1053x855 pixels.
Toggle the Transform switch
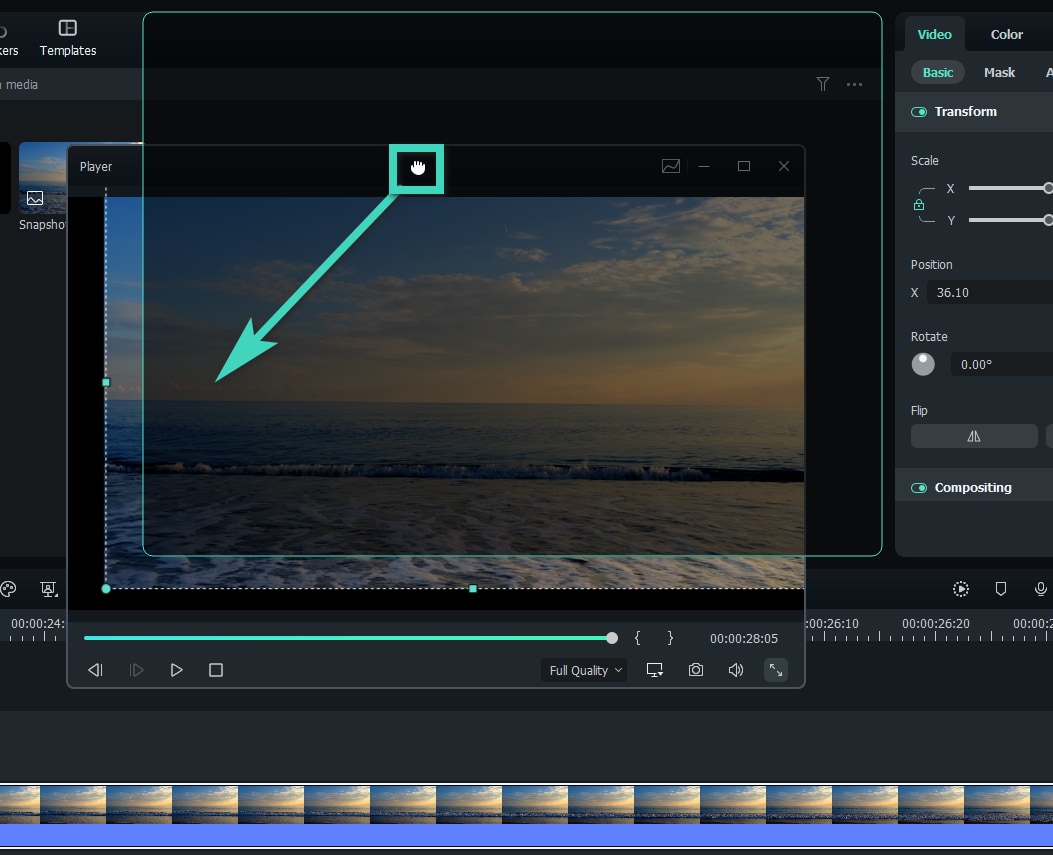coord(919,111)
